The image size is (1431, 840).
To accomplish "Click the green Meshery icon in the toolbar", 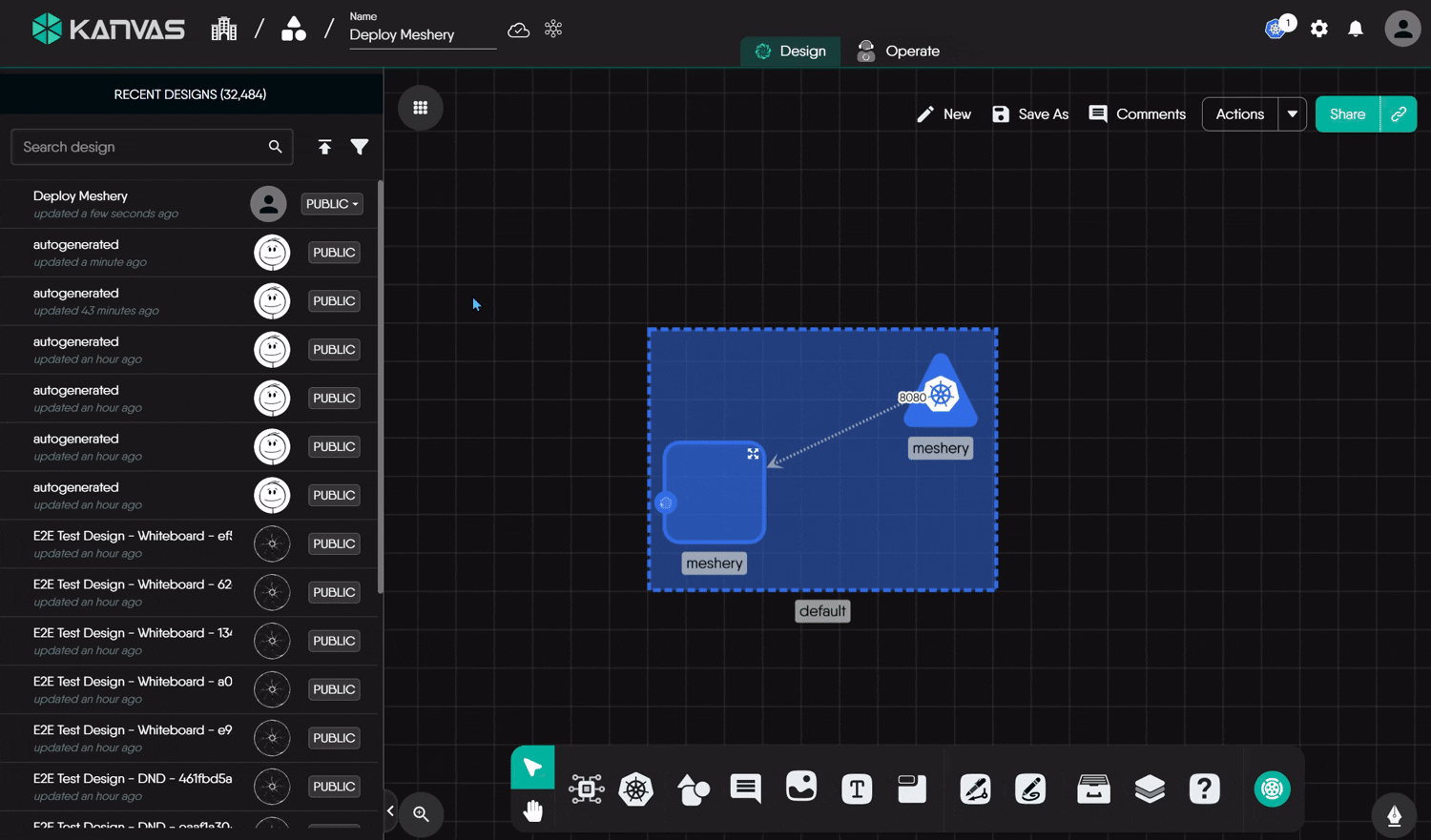I will pyautogui.click(x=1272, y=789).
